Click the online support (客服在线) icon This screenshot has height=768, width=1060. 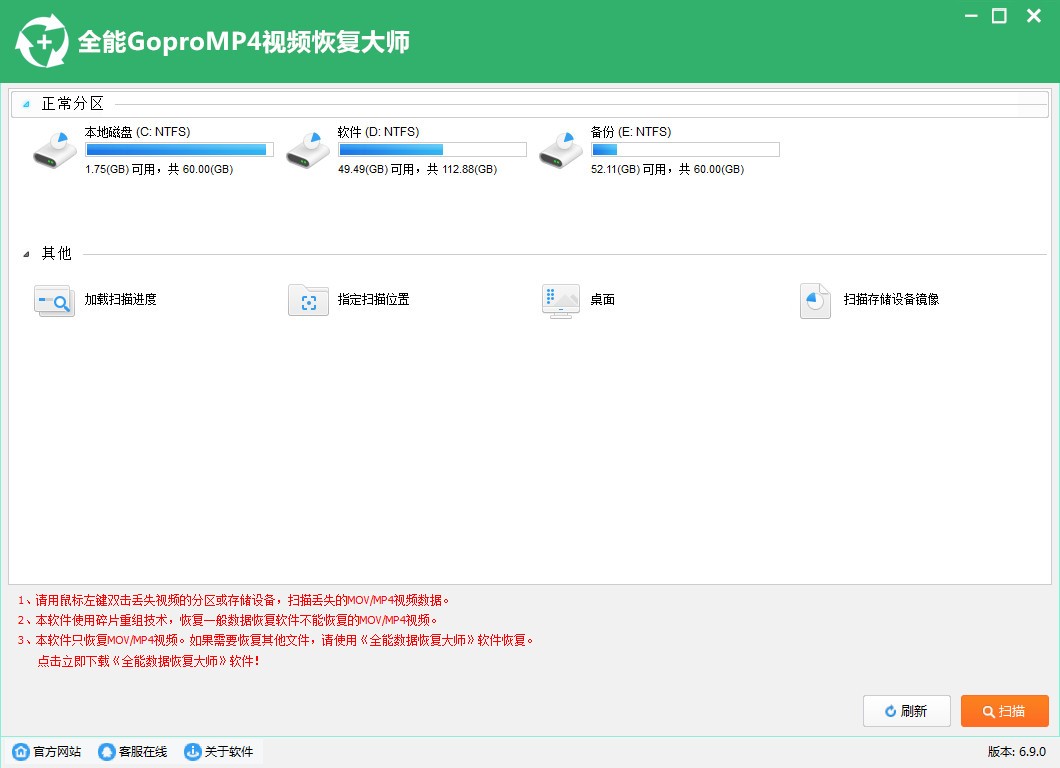(107, 751)
